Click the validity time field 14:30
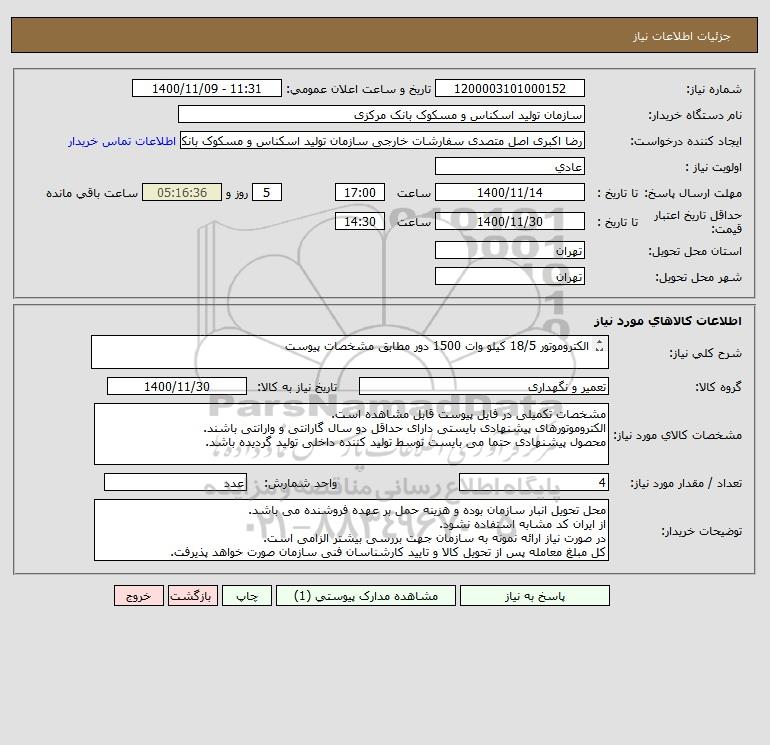 (x=360, y=221)
